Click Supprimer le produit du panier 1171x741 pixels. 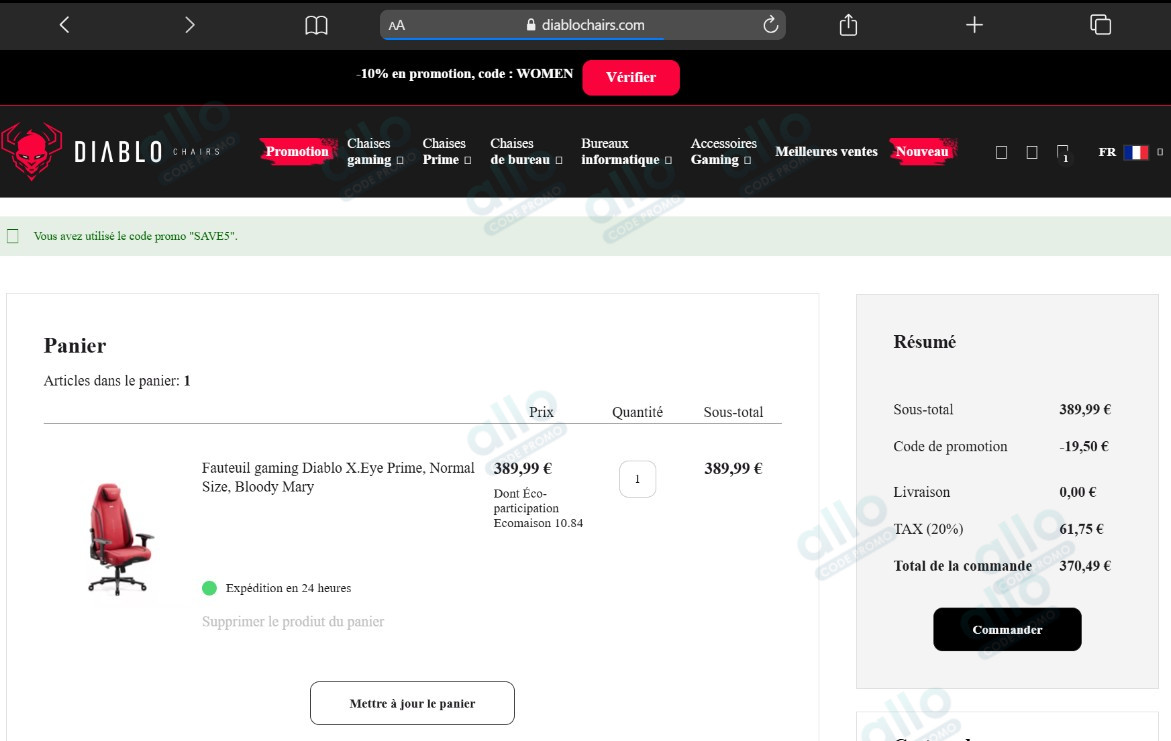[293, 622]
